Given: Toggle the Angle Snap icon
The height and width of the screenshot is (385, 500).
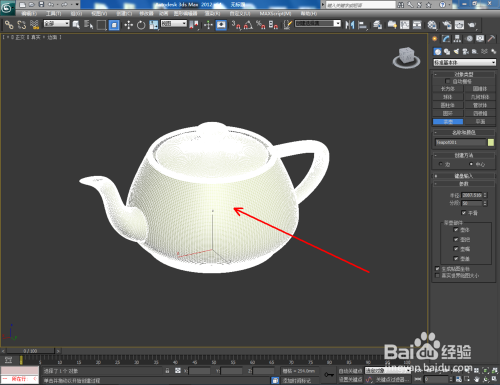Looking at the screenshot, I should coord(248,25).
